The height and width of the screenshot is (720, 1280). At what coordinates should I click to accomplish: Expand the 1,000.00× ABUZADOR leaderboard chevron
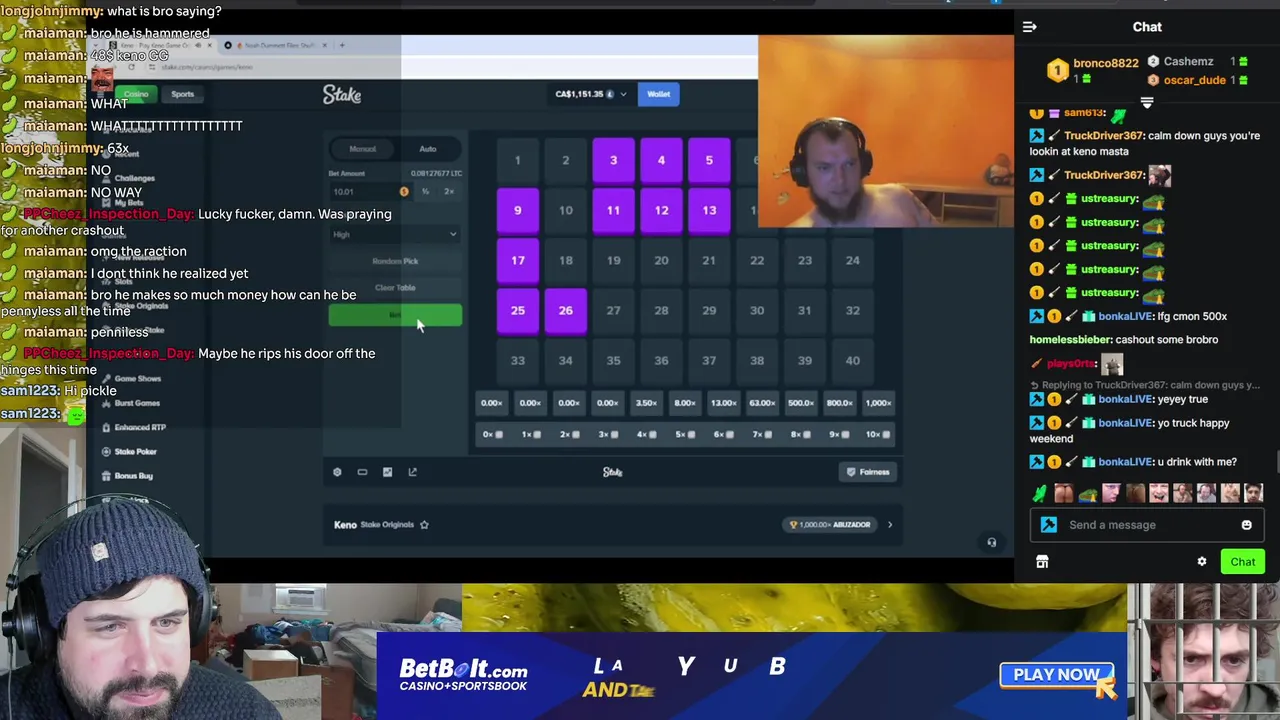[889, 524]
